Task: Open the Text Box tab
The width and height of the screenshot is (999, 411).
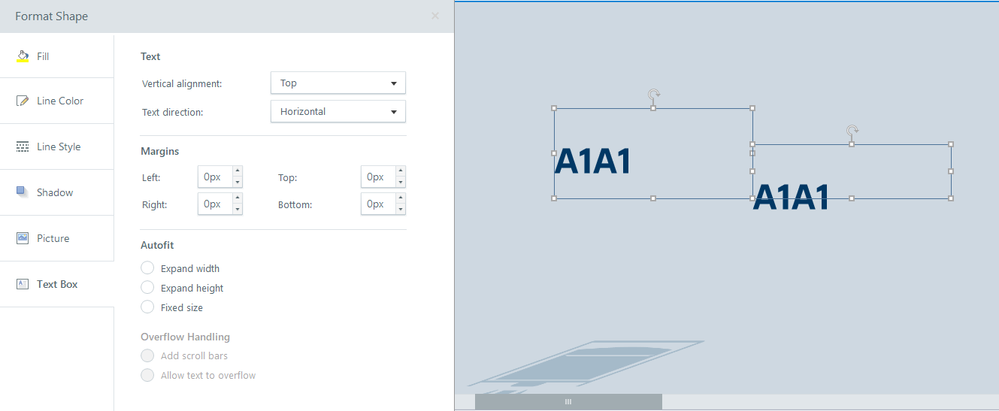Action: (x=57, y=284)
